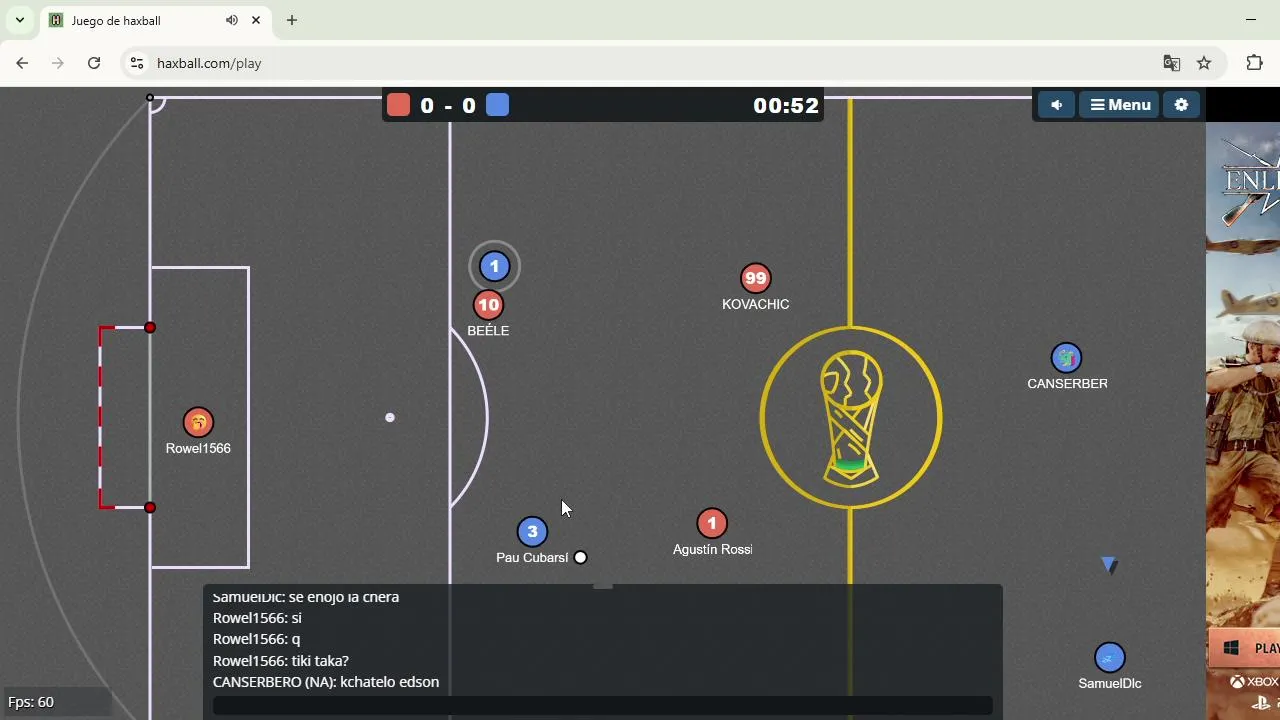Viewport: 1280px width, 720px height.
Task: Click the chat resize handle above chat
Action: pos(602,585)
